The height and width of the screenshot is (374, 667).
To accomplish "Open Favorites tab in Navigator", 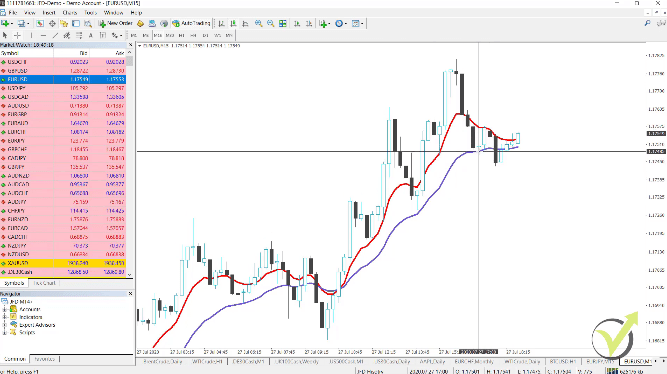I will tap(45, 359).
